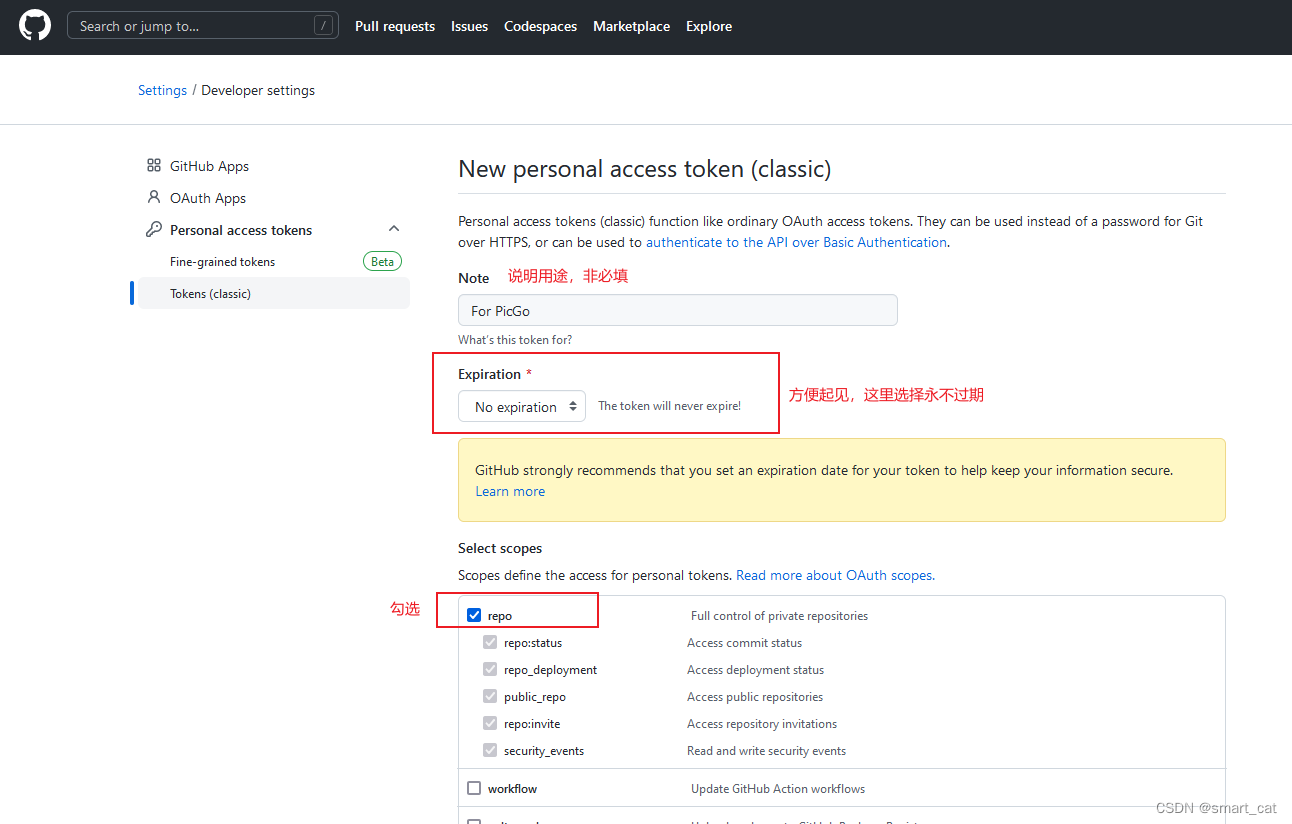
Task: Click the 'Access public repositories' text
Action: click(x=755, y=696)
